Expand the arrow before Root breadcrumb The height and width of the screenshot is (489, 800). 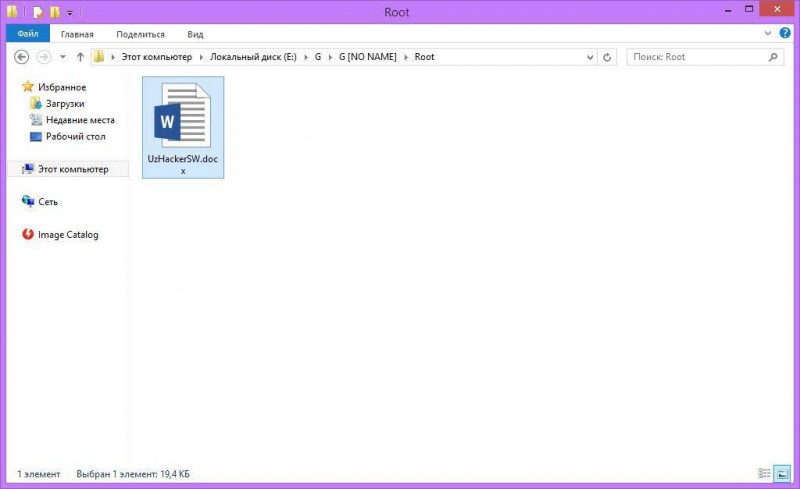tap(406, 57)
